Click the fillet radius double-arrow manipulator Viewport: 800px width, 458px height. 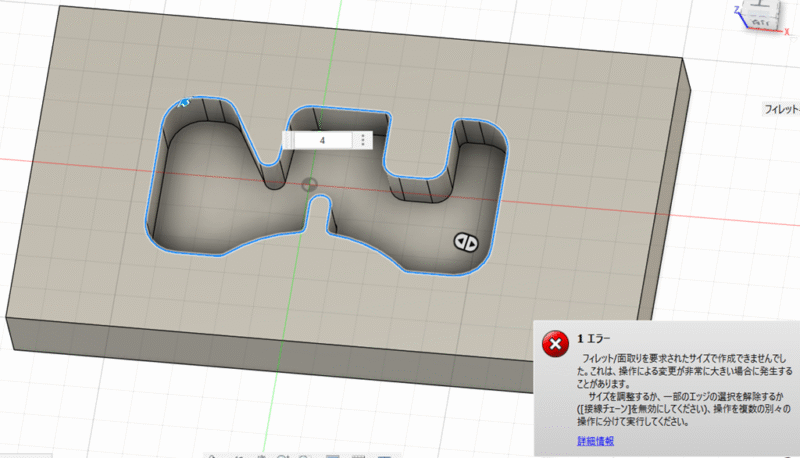click(464, 241)
